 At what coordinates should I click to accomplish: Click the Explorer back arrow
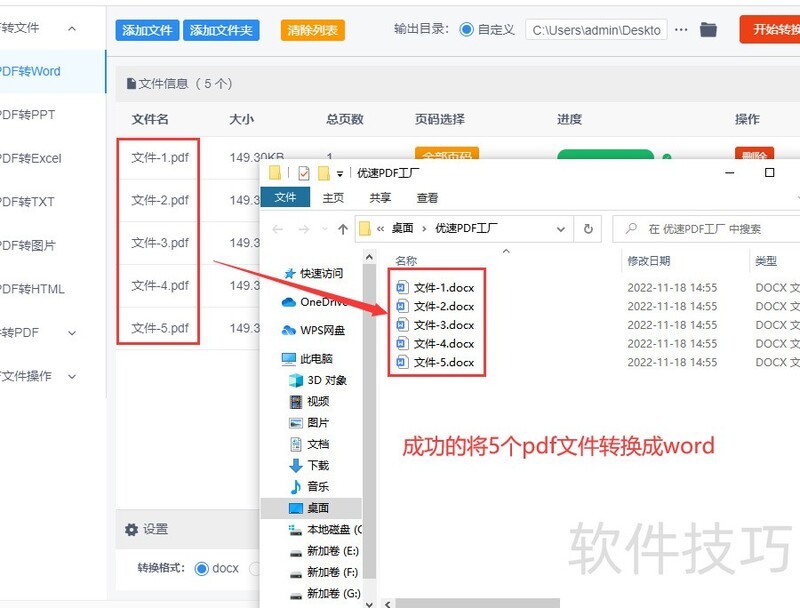(278, 230)
